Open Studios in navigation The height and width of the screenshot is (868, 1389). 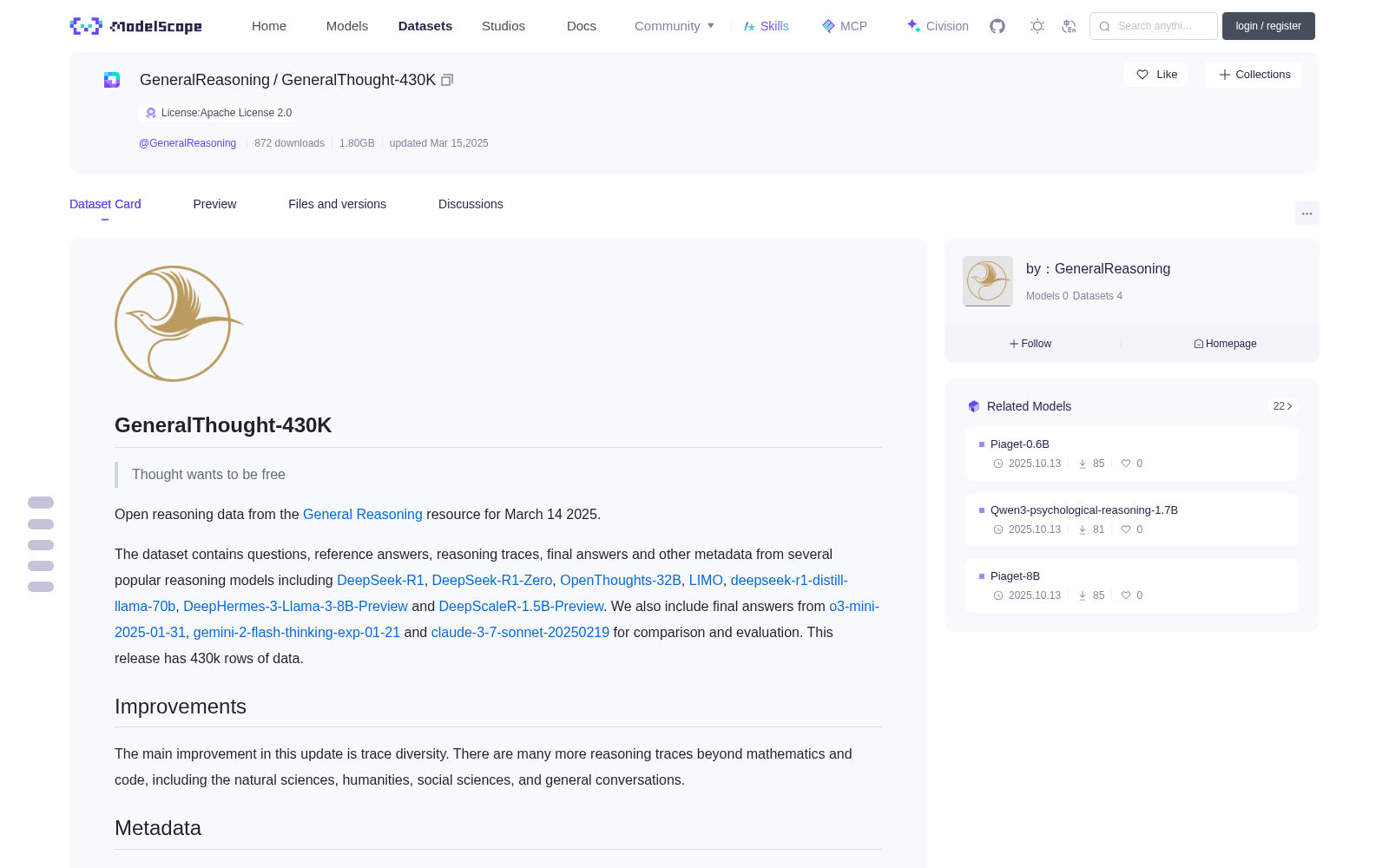pos(504,26)
